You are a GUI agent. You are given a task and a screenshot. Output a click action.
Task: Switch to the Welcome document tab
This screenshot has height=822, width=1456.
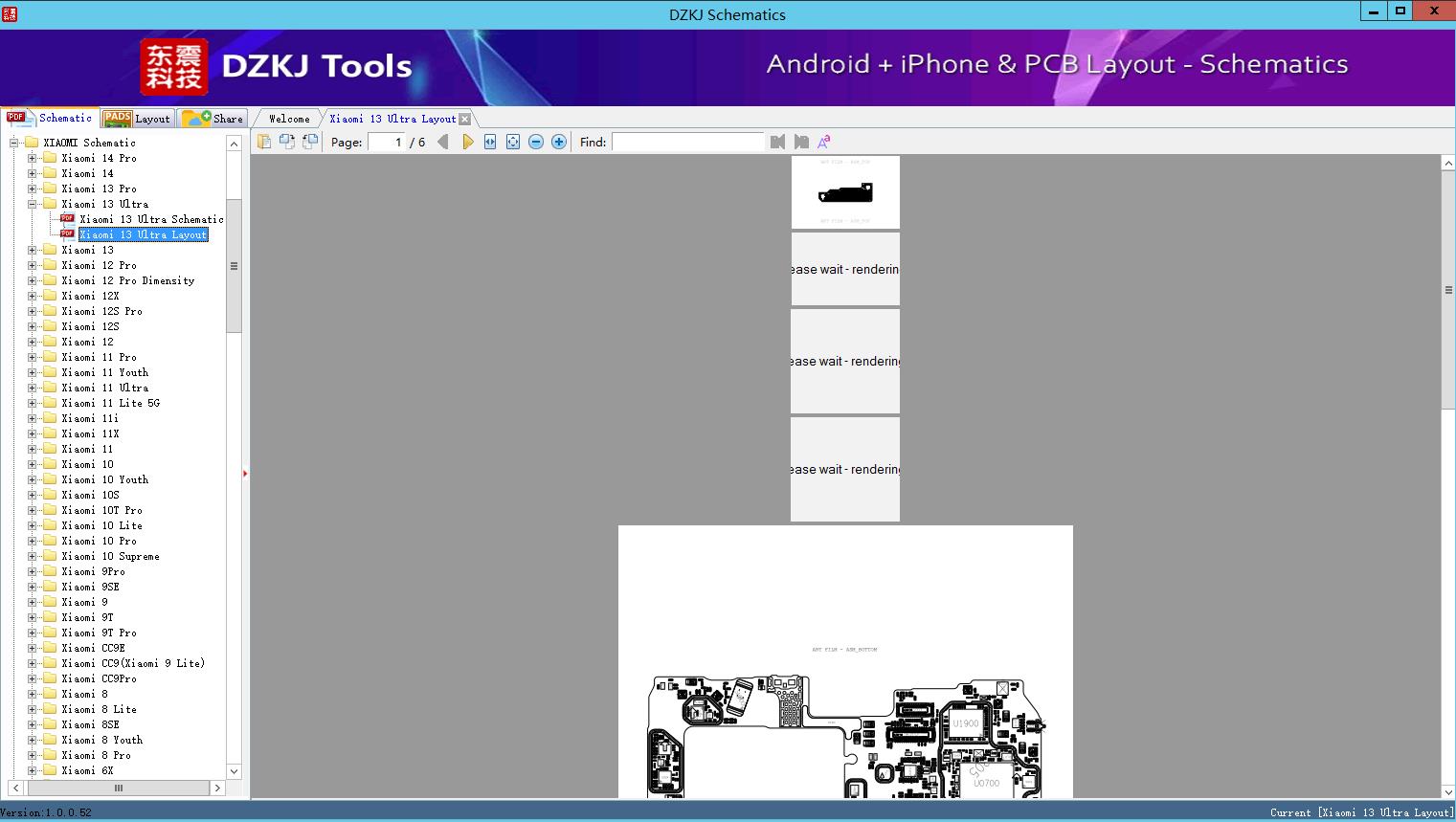[289, 119]
